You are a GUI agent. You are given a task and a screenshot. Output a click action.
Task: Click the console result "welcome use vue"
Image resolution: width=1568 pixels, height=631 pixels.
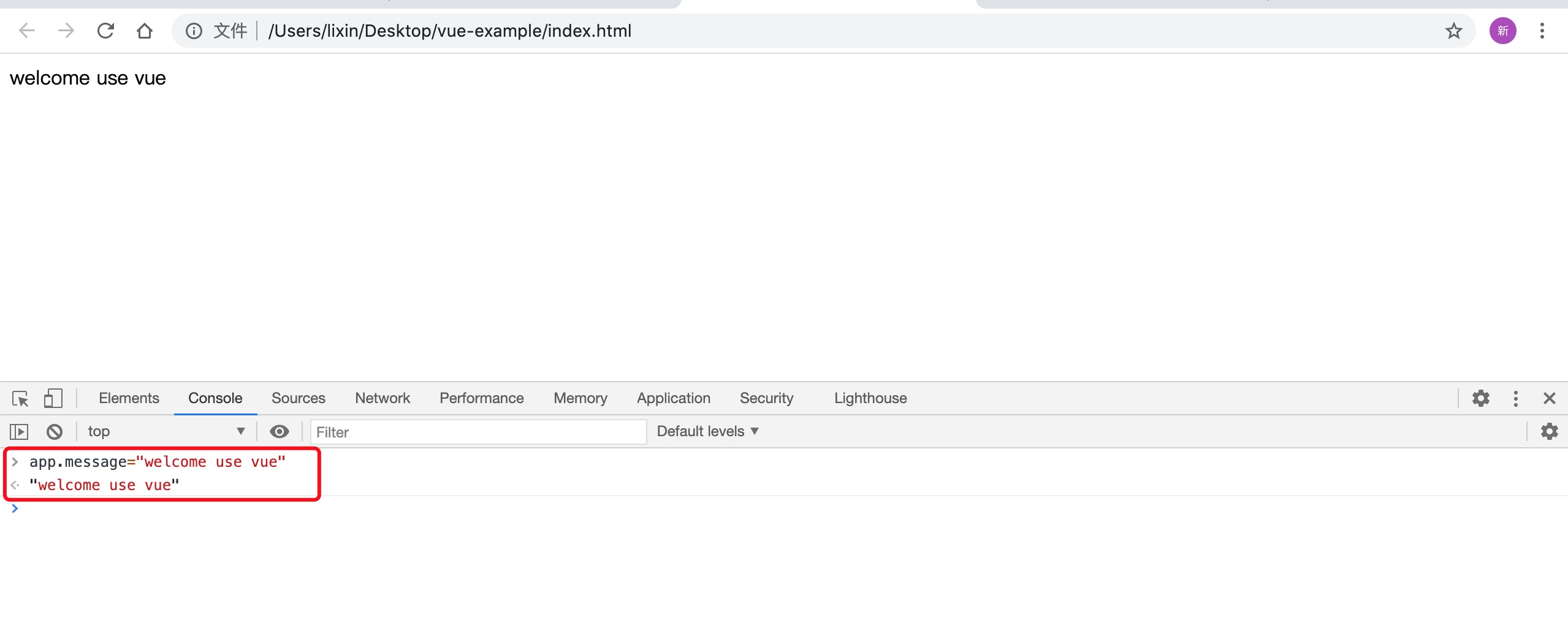tap(104, 485)
